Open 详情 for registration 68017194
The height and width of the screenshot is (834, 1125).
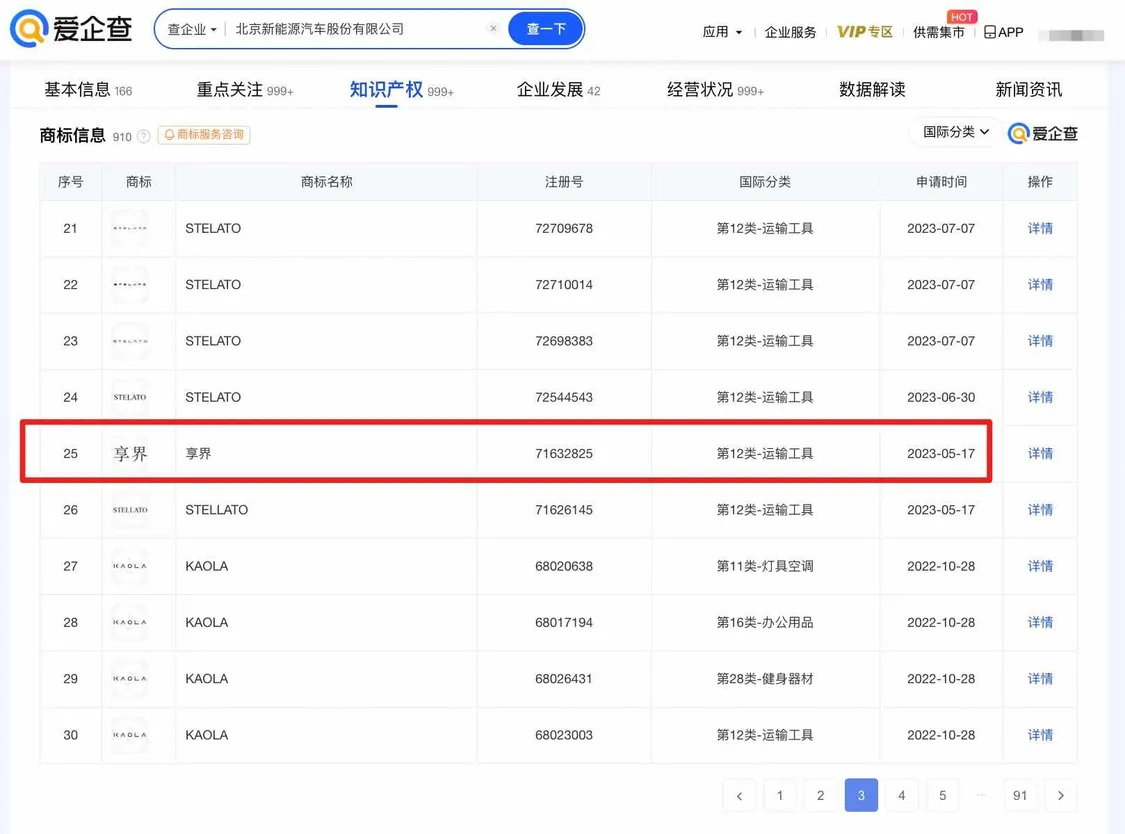pyautogui.click(x=1040, y=622)
